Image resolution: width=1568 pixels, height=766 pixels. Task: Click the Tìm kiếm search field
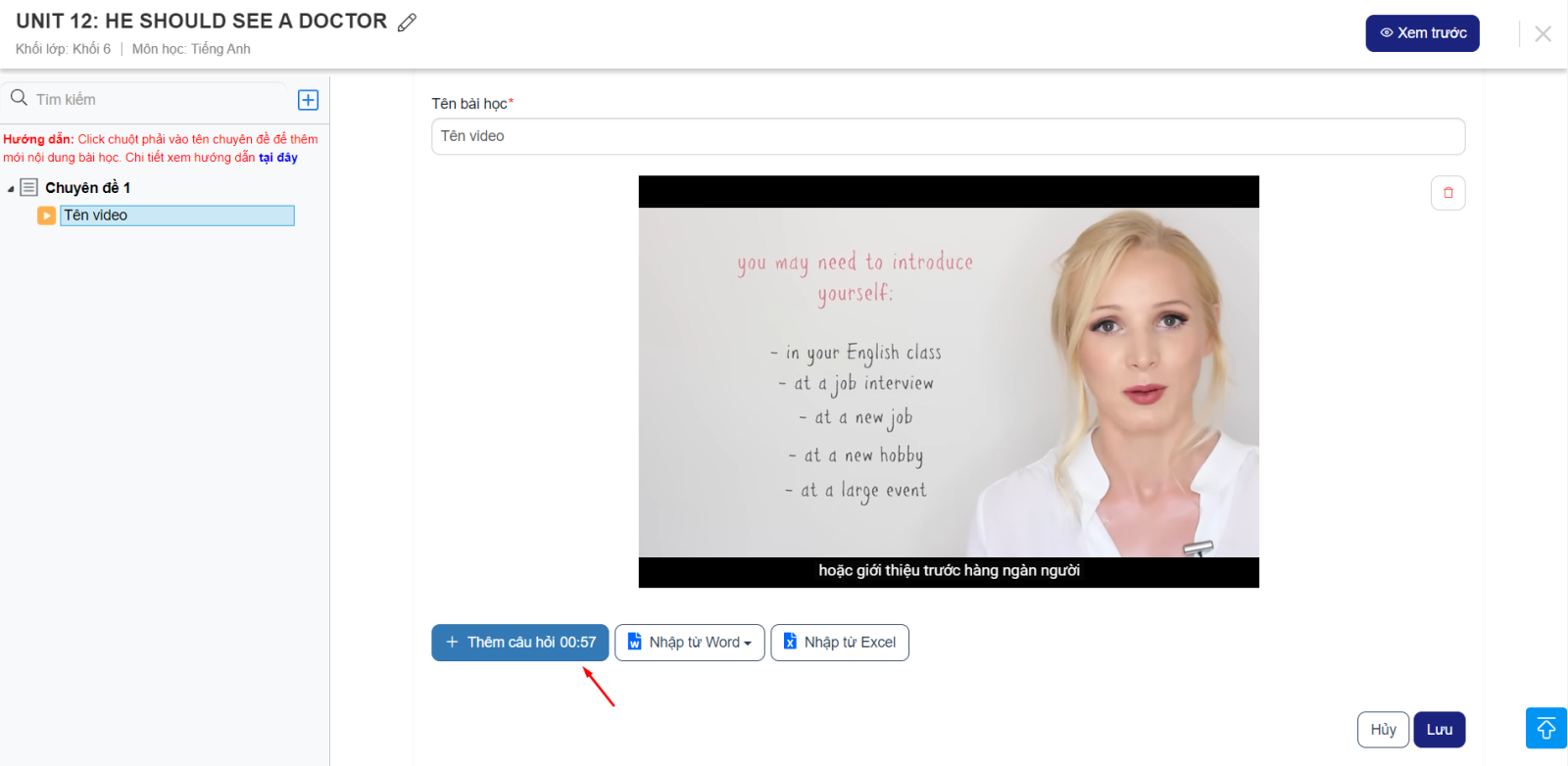[157, 100]
